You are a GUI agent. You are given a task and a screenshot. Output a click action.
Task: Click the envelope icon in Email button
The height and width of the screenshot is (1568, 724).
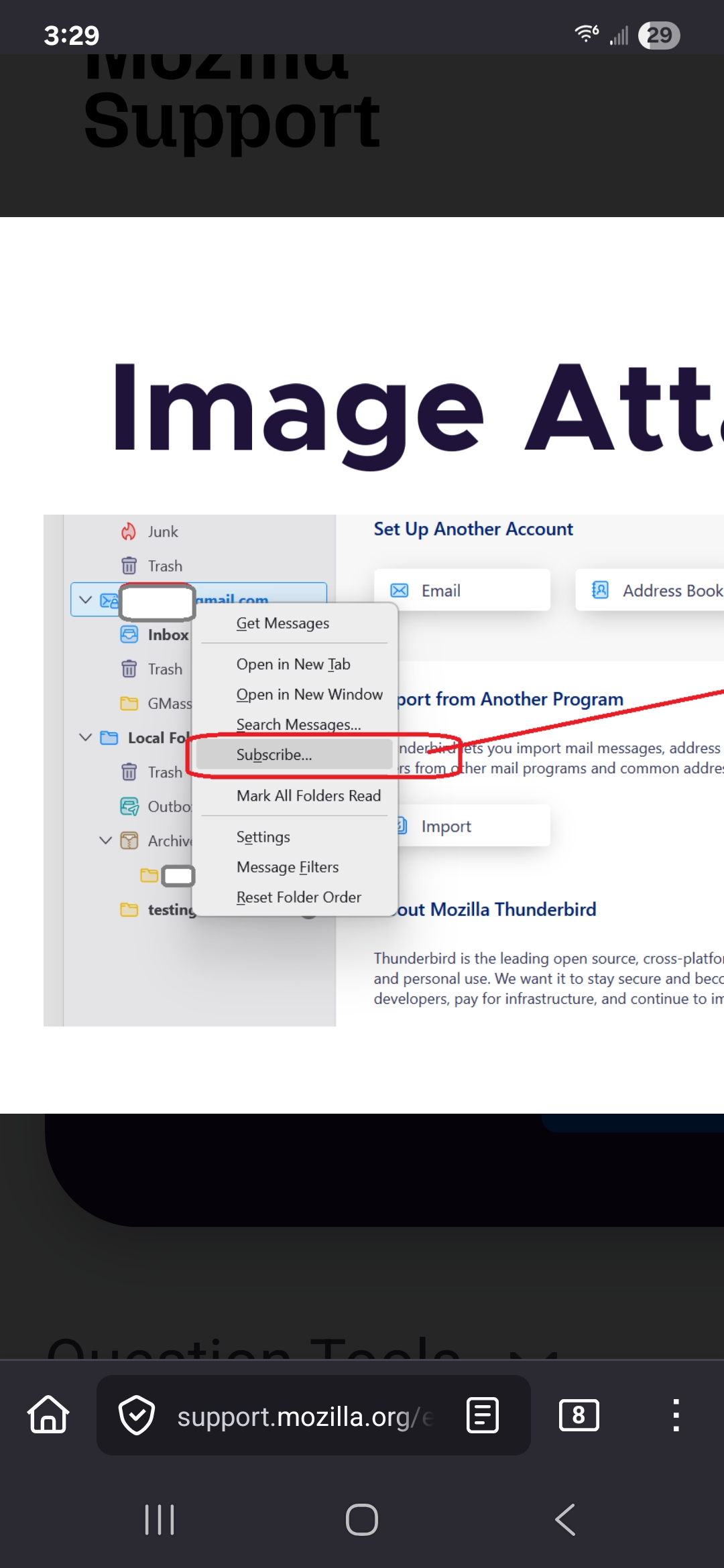click(x=400, y=590)
